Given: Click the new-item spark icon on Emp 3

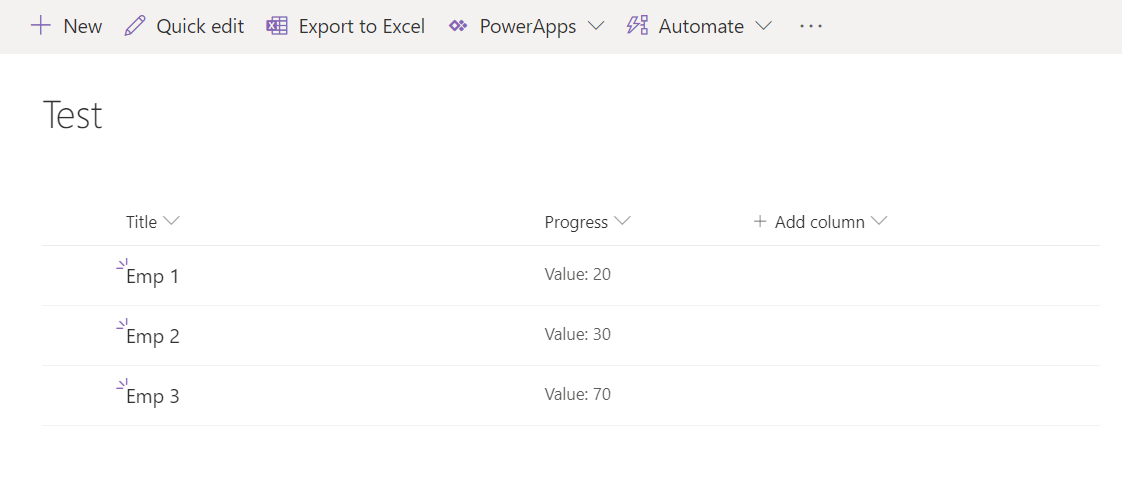Looking at the screenshot, I should pyautogui.click(x=122, y=385).
